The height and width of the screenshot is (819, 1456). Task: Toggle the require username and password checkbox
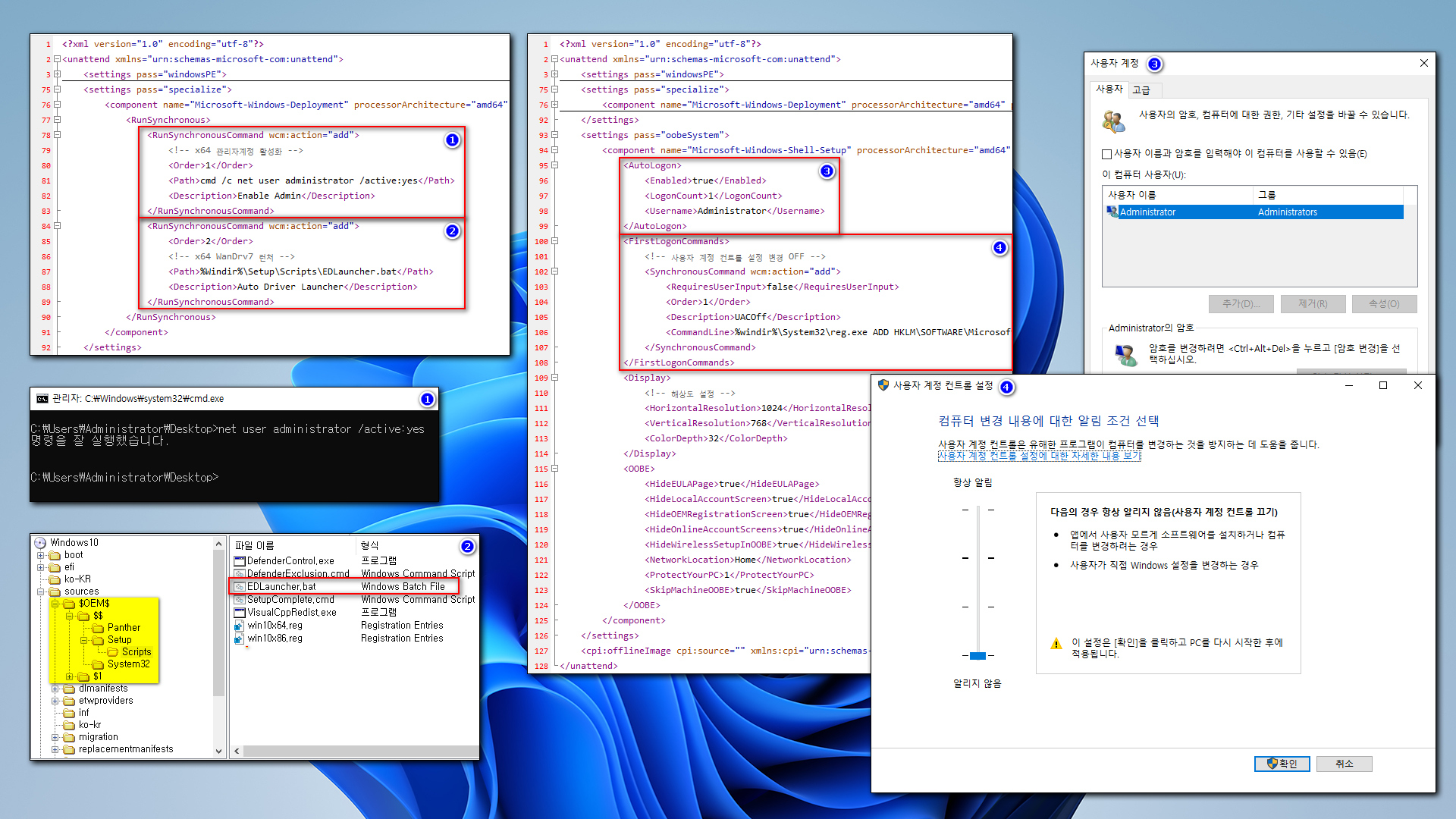tap(1106, 154)
